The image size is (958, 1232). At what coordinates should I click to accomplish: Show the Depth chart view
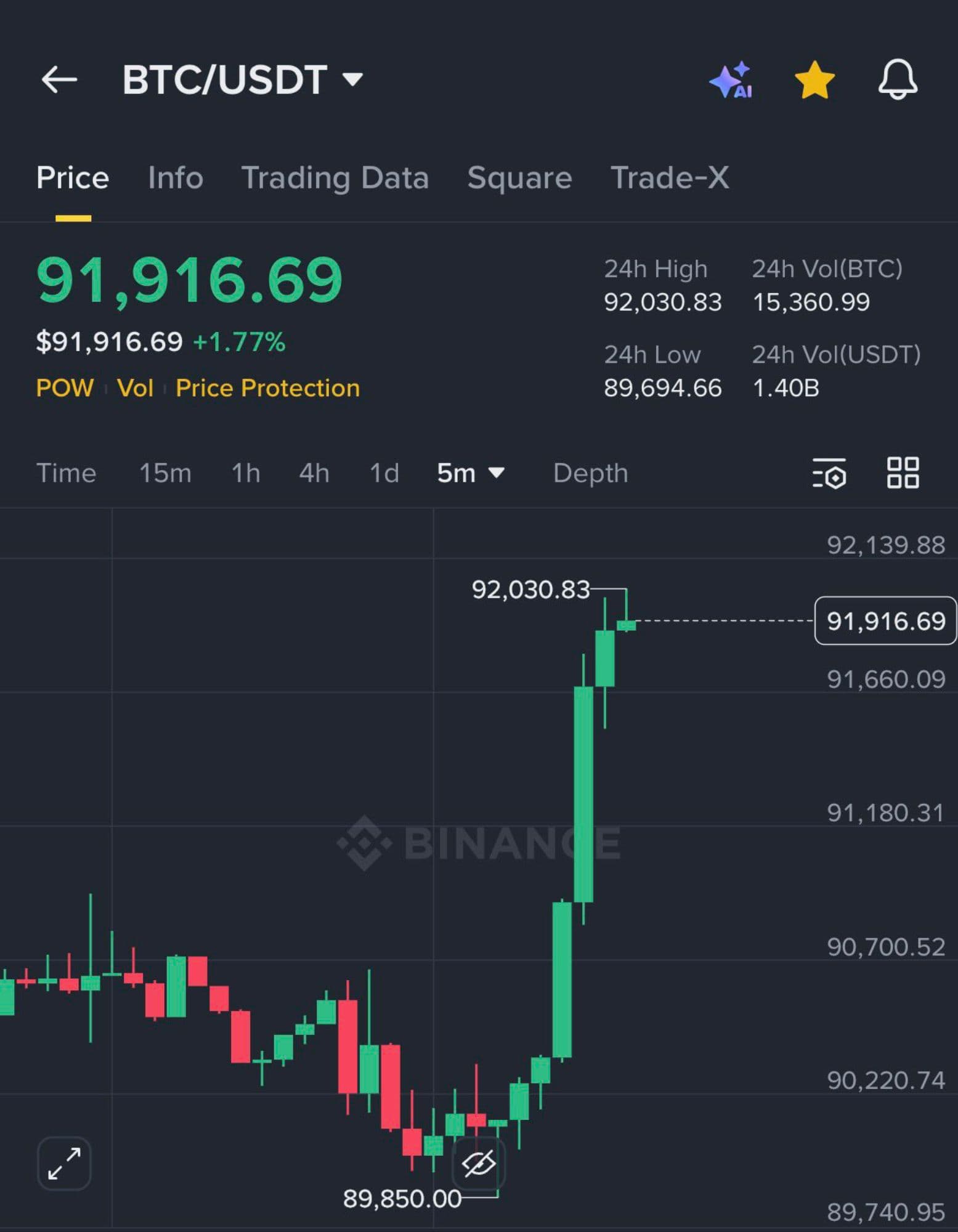pyautogui.click(x=590, y=473)
